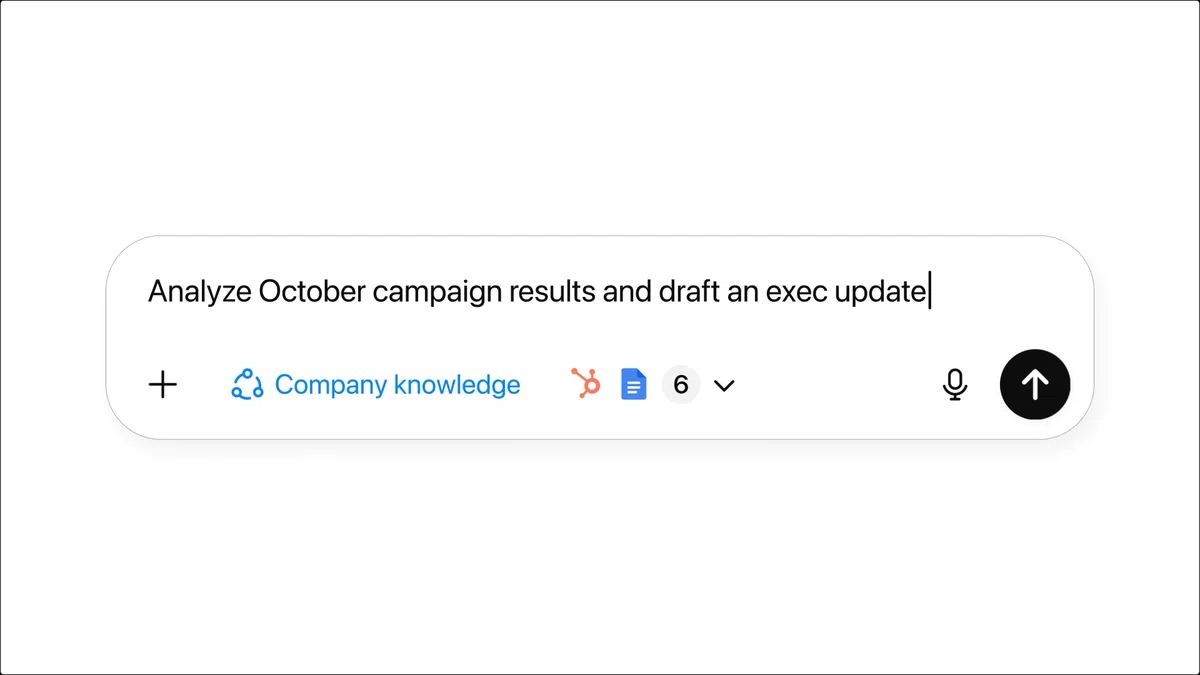Place cursor at end of prompt text
The image size is (1200, 675).
coord(928,291)
